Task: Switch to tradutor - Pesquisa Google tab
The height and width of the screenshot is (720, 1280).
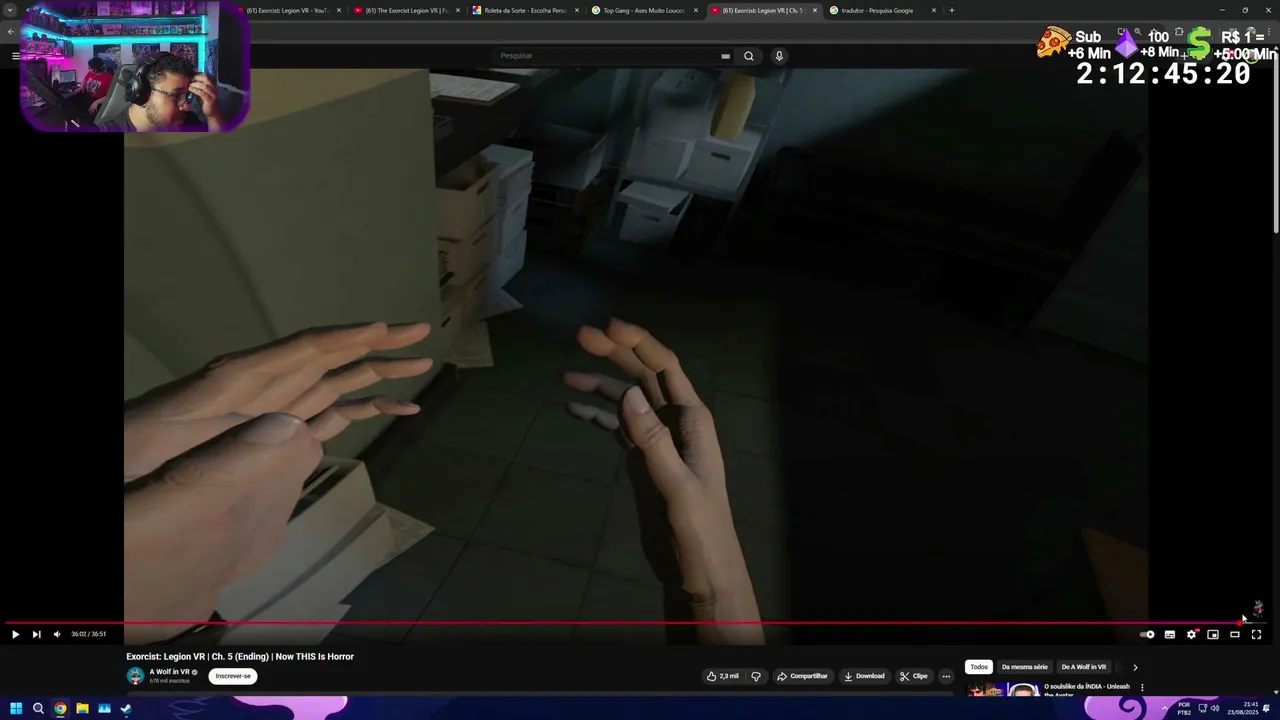Action: pos(877,10)
